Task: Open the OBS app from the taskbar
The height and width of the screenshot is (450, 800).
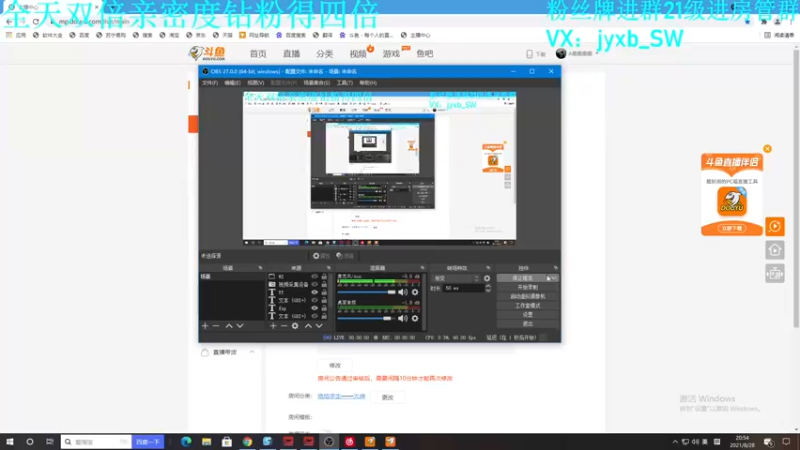Action: click(329, 441)
